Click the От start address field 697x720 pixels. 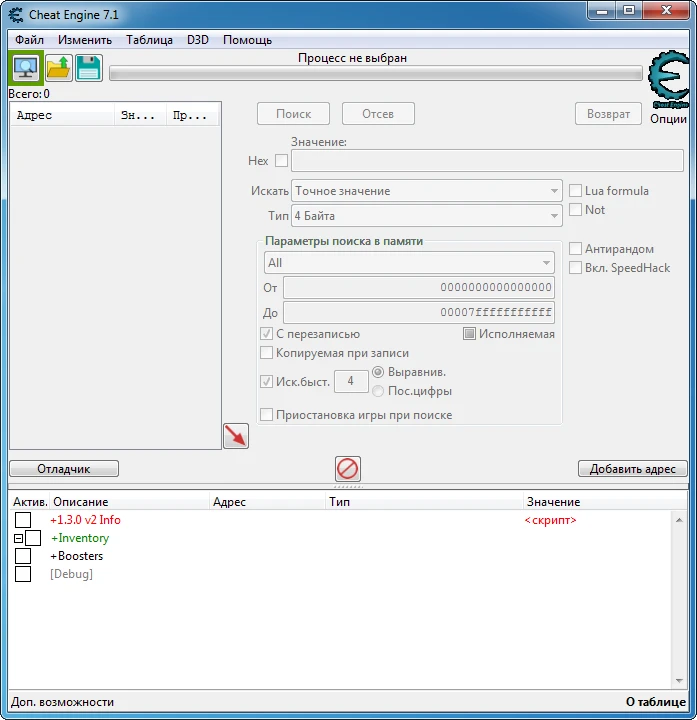(x=419, y=287)
